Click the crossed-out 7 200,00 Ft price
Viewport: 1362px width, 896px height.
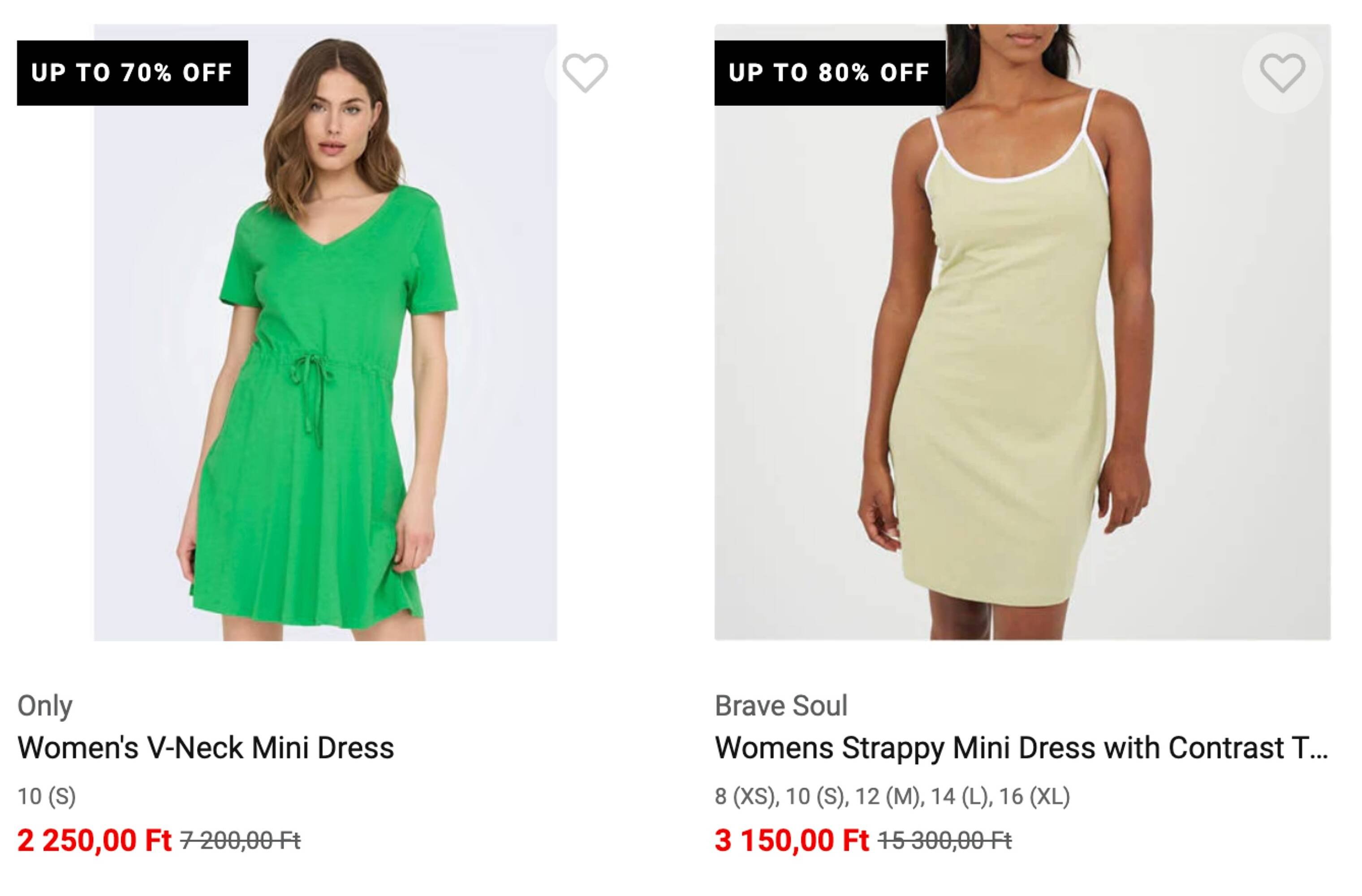tap(240, 841)
